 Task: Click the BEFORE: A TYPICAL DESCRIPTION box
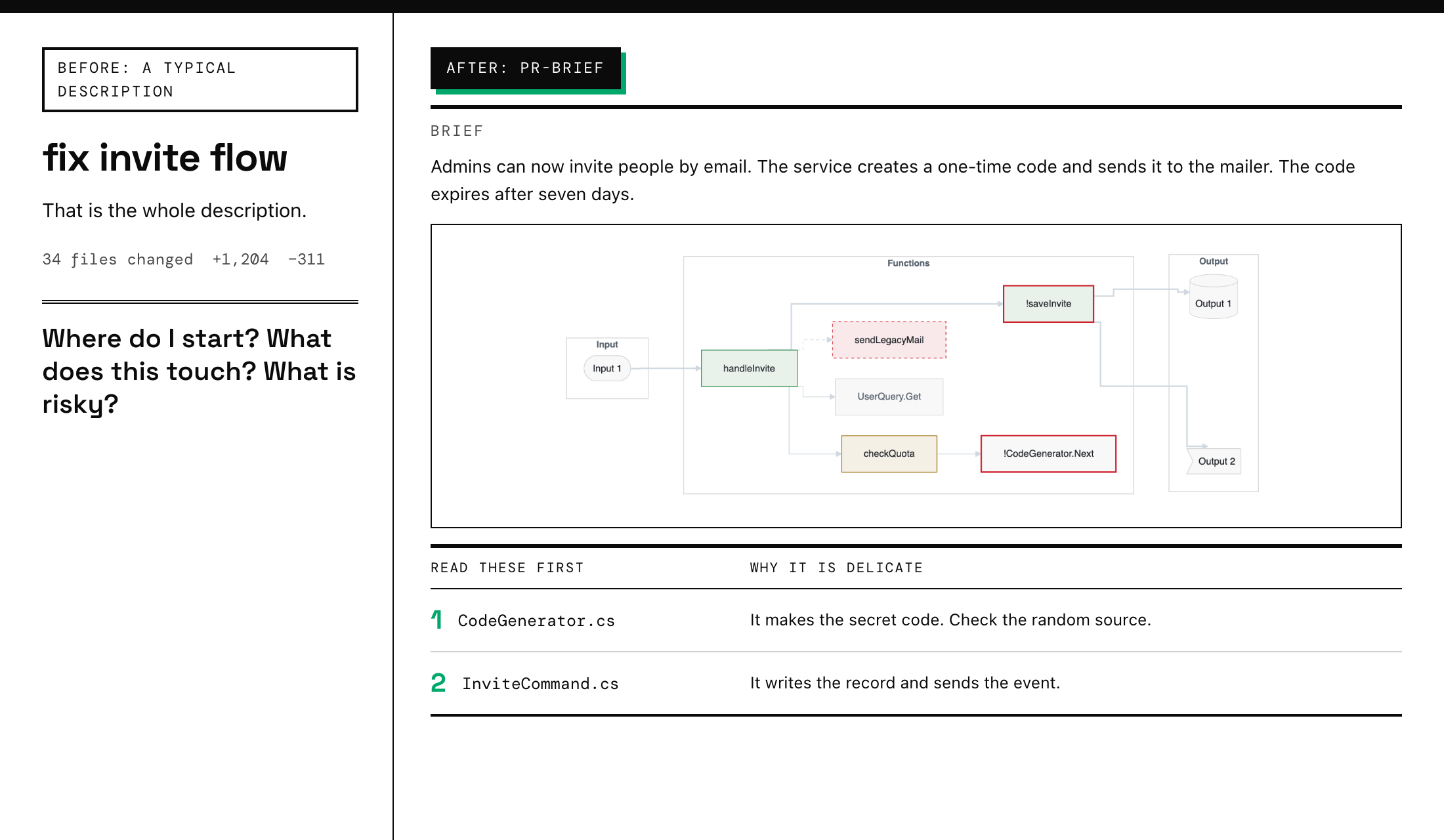(x=200, y=79)
